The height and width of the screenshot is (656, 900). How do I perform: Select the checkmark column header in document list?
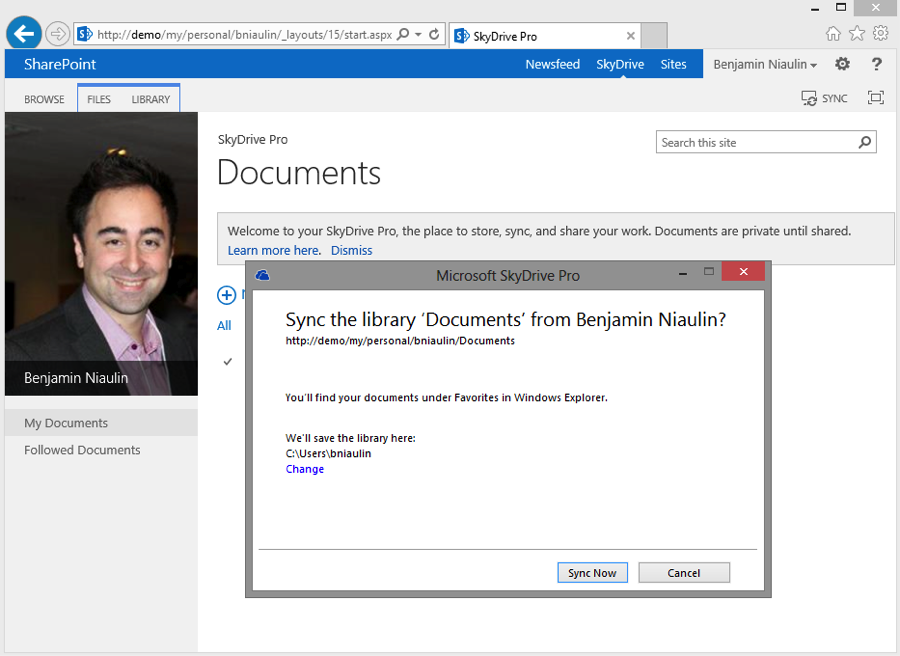[228, 362]
